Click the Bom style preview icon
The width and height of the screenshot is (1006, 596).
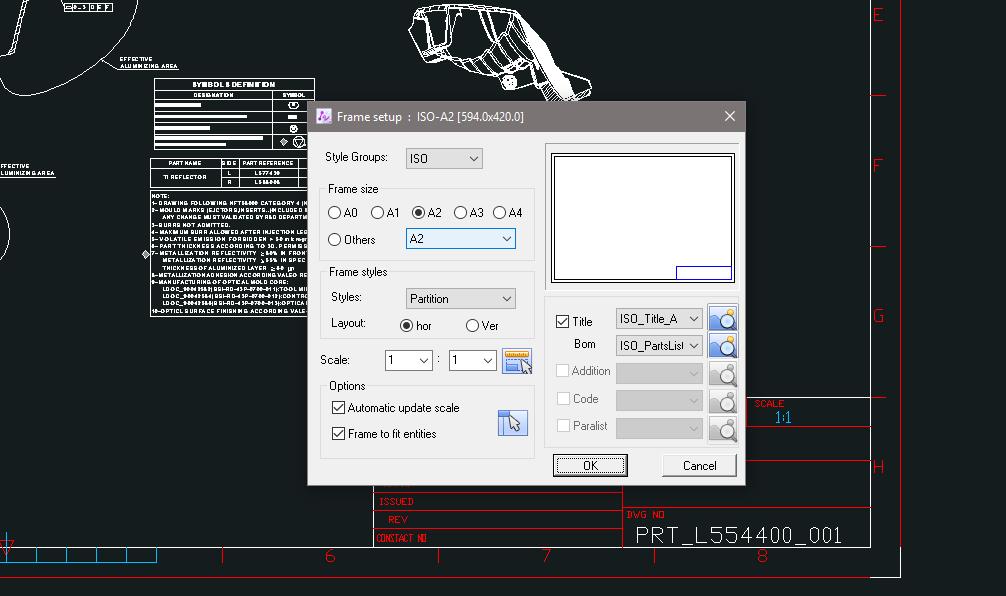click(x=723, y=345)
